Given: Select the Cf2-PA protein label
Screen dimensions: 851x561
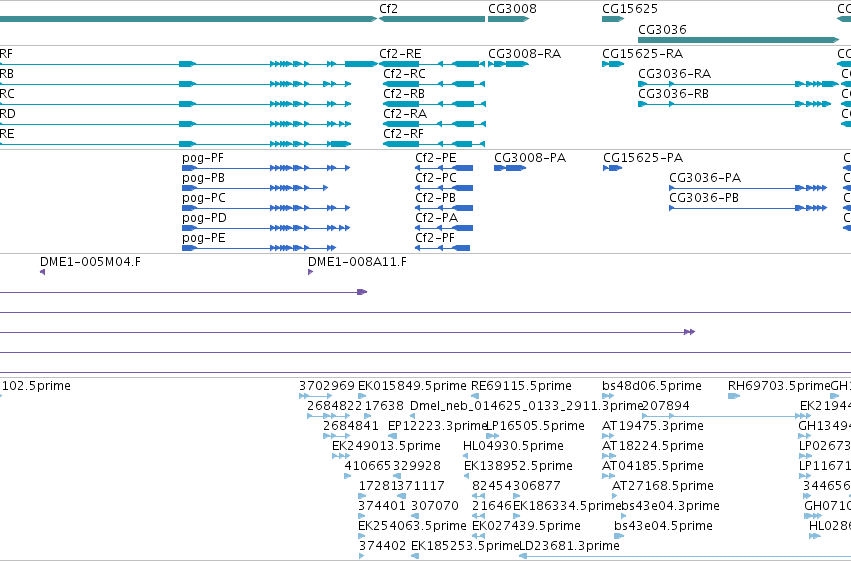Looking at the screenshot, I should (436, 218).
